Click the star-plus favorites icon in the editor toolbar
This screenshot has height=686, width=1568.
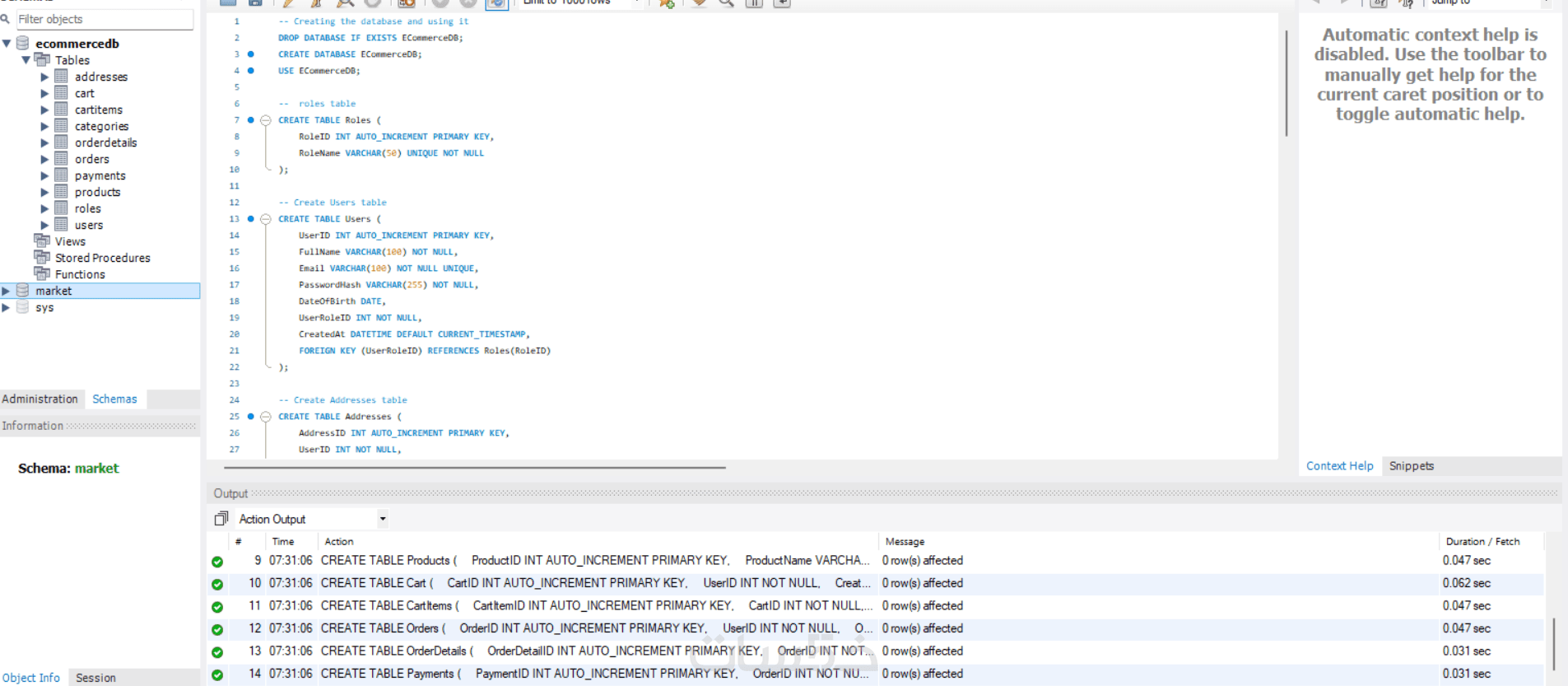point(667,3)
